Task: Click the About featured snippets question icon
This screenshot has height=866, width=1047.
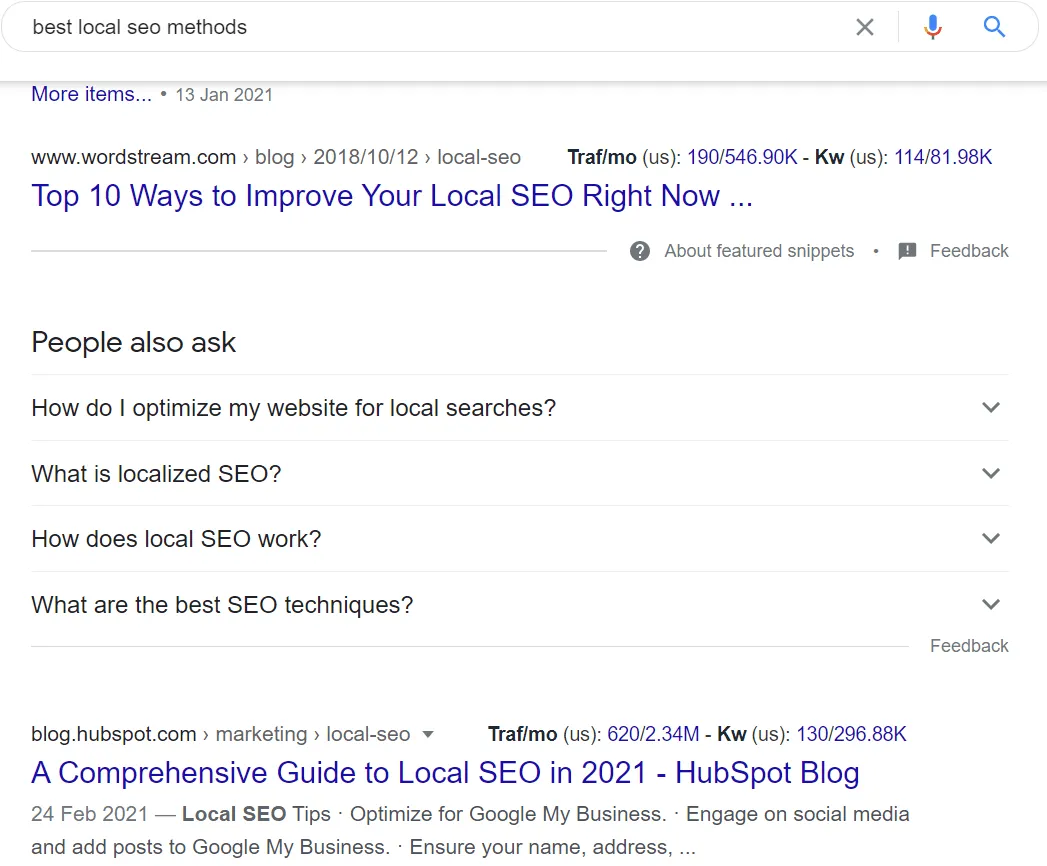Action: (640, 251)
